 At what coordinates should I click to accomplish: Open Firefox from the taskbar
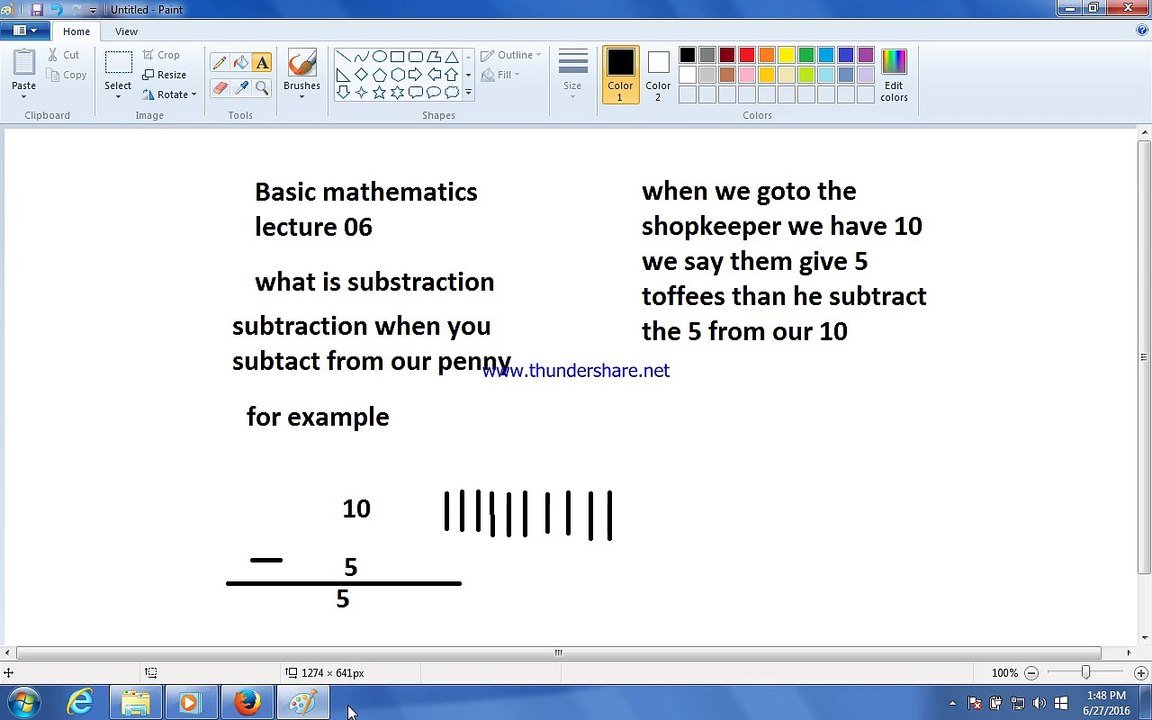coord(247,703)
